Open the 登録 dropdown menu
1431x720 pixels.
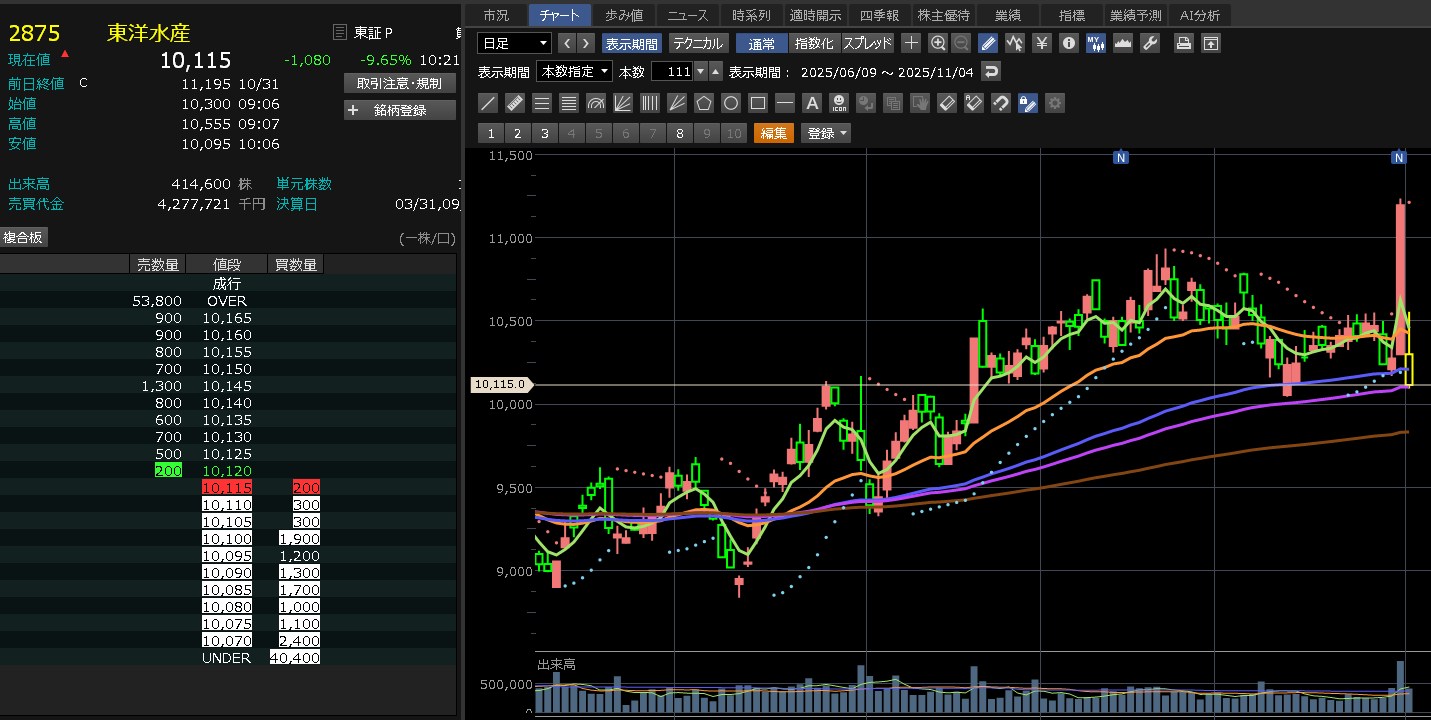point(826,133)
